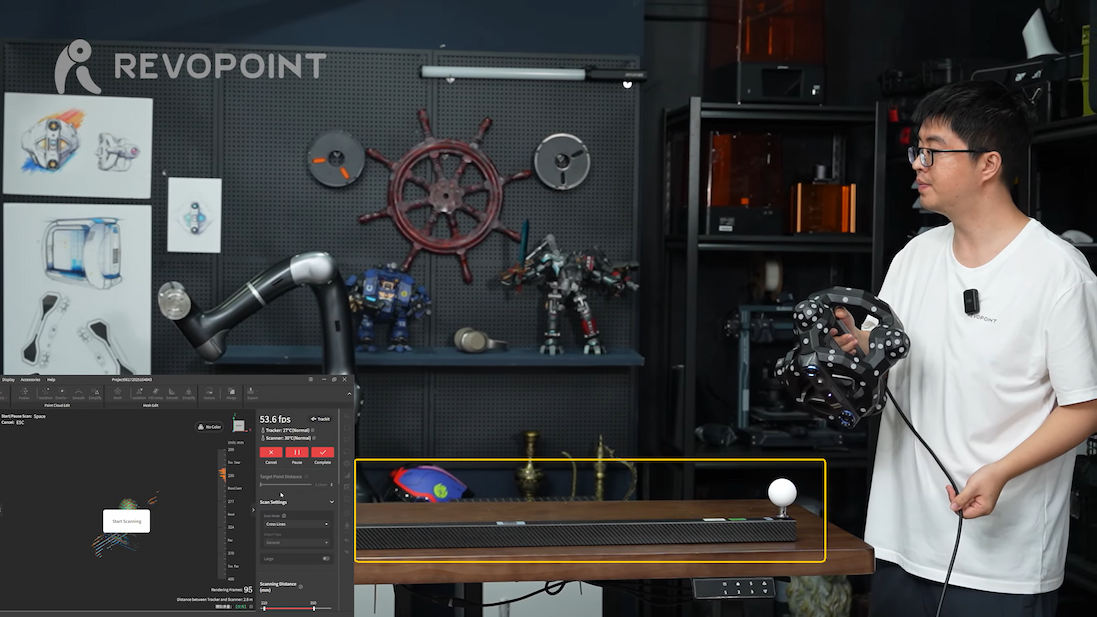1097x617 pixels.
Task: Select Simplify in Mesh Edit group
Action: point(189,394)
